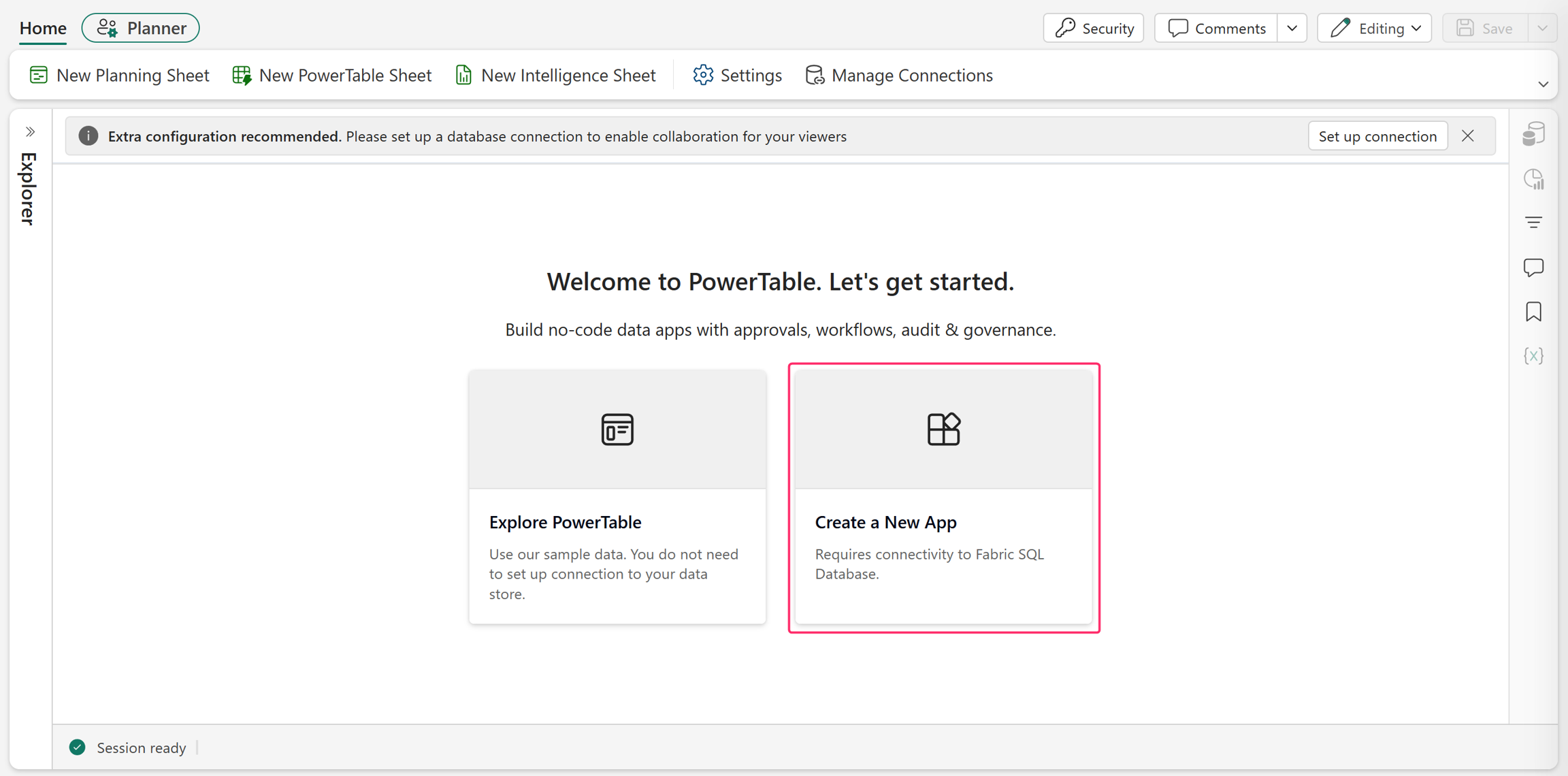Click New PowerTable Sheet in toolbar
This screenshot has height=776, width=1568.
tap(332, 76)
